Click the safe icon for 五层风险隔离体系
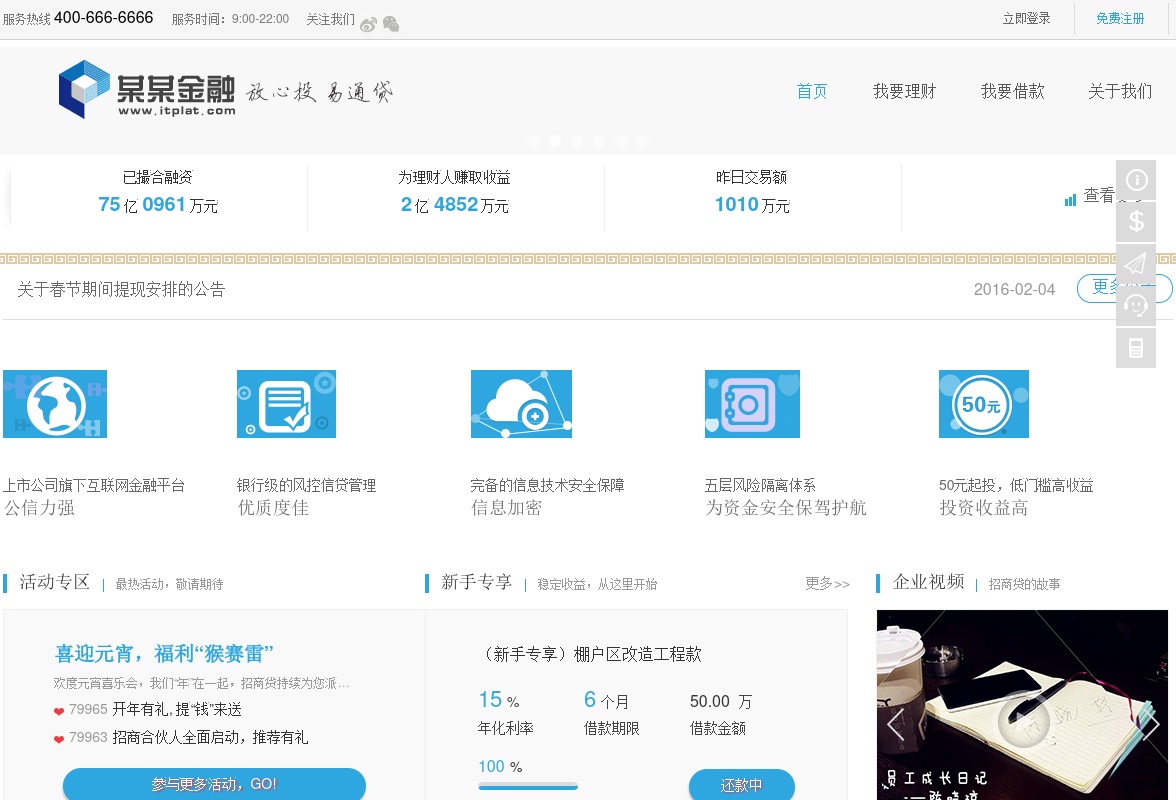 pos(752,404)
